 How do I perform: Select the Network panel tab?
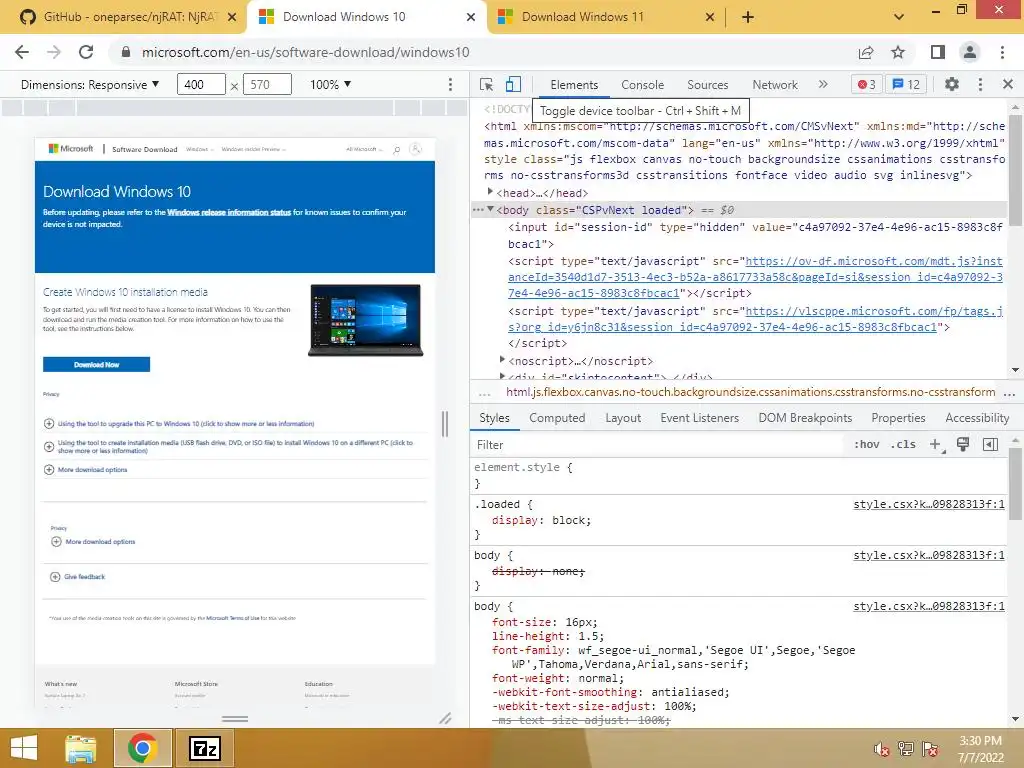[x=775, y=84]
